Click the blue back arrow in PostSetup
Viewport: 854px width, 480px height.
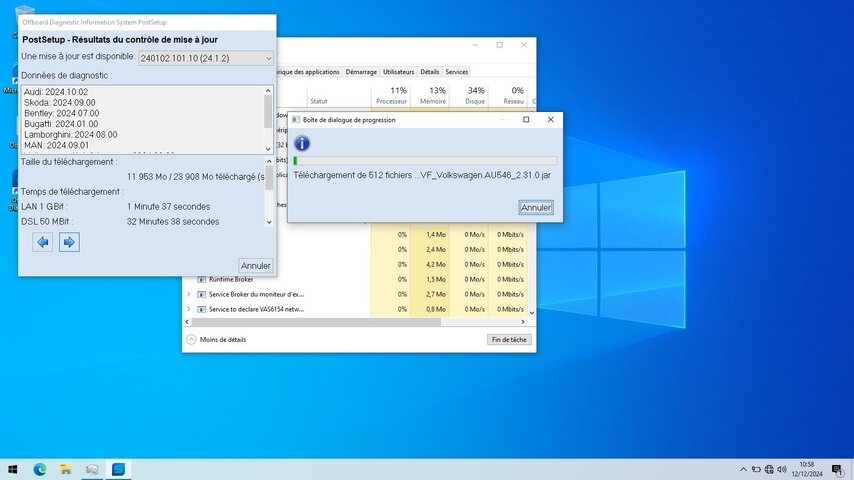[x=42, y=242]
